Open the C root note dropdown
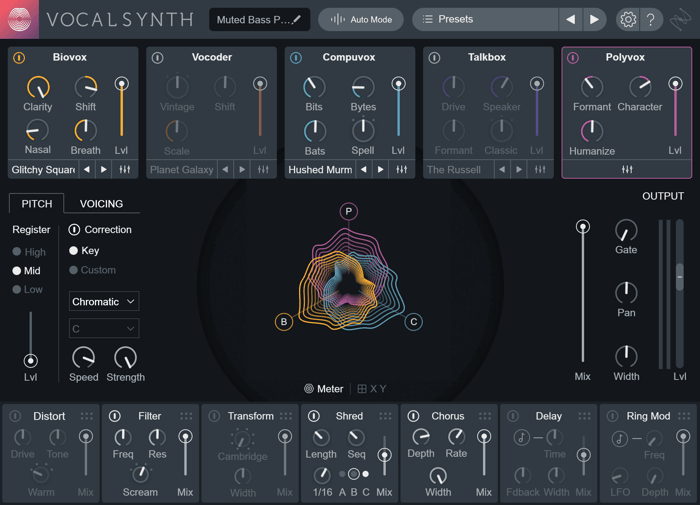This screenshot has height=505, width=700. coord(104,329)
